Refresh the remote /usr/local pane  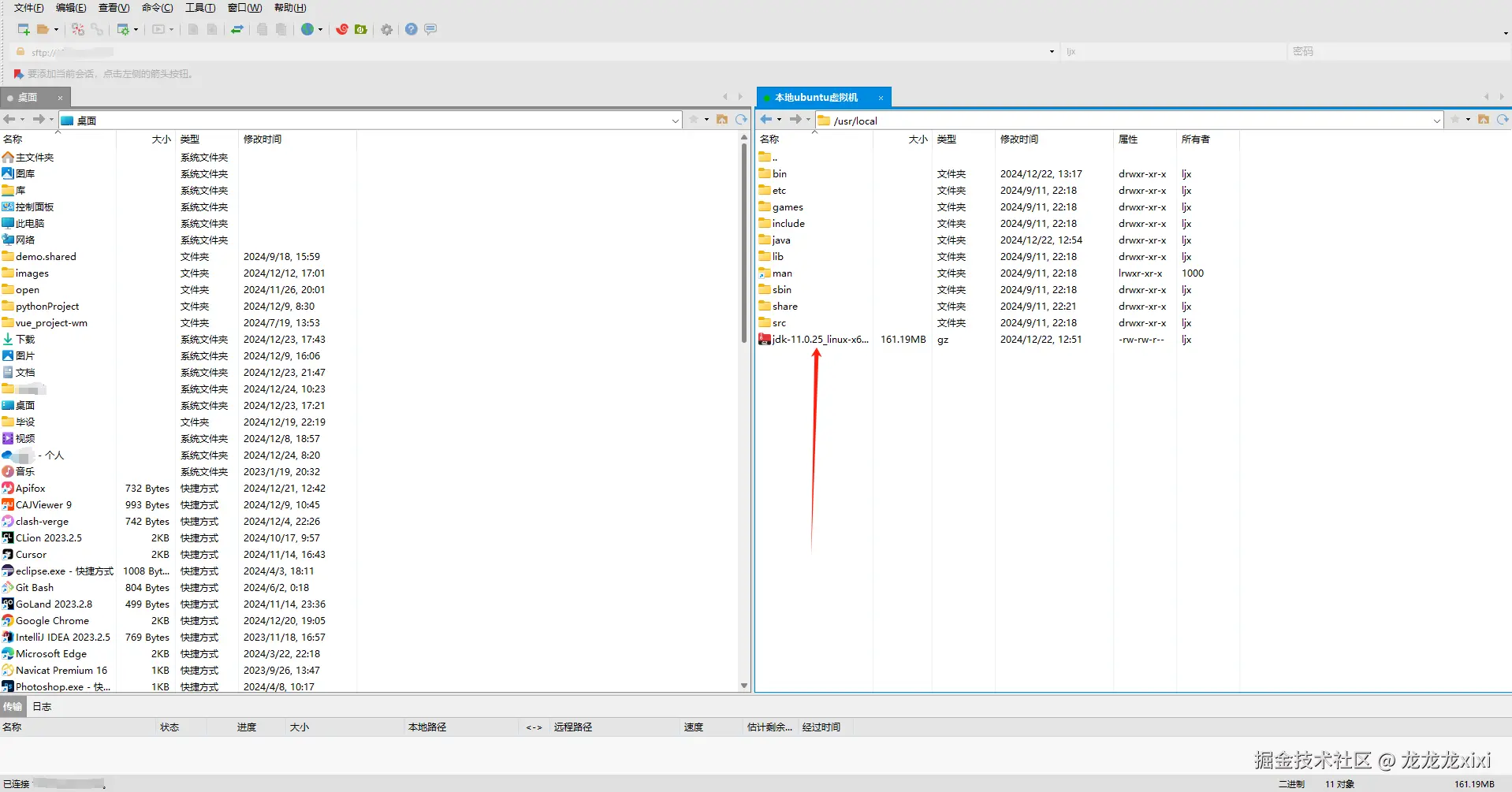click(x=1503, y=120)
